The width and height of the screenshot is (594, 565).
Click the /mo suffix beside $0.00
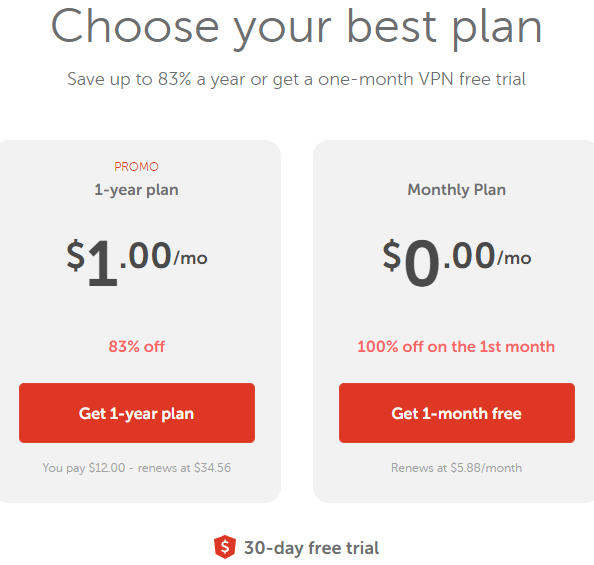(x=514, y=258)
